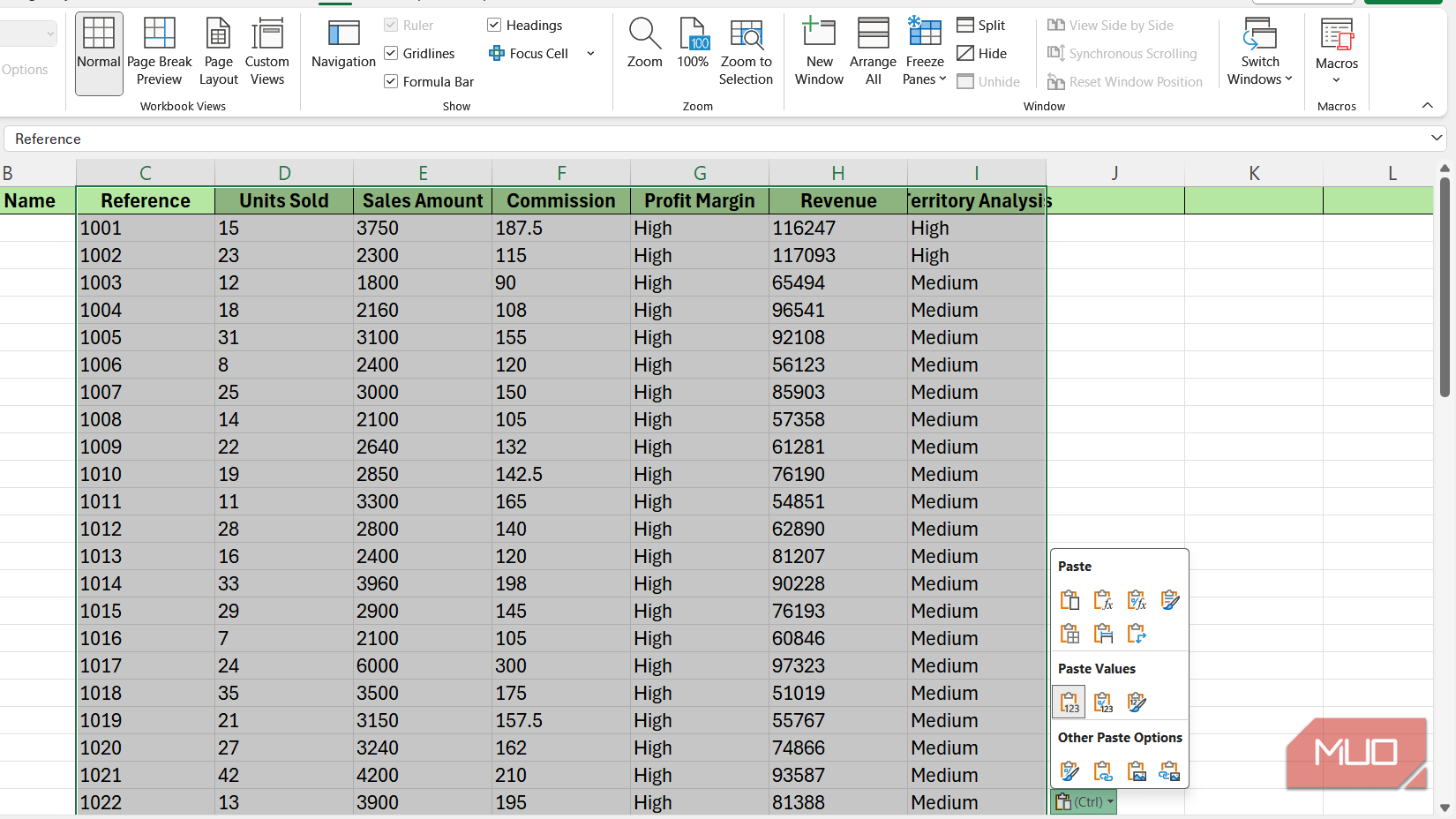1456x819 pixels.
Task: Choose Paste Link option
Action: (1103, 771)
